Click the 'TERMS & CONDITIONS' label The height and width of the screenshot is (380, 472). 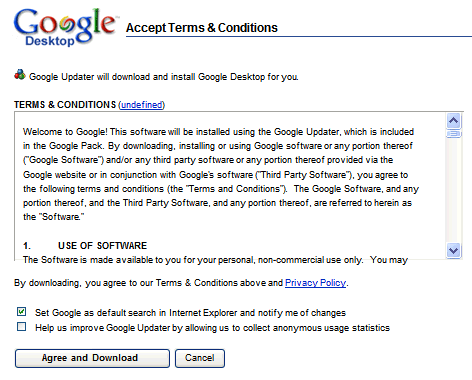tap(65, 105)
